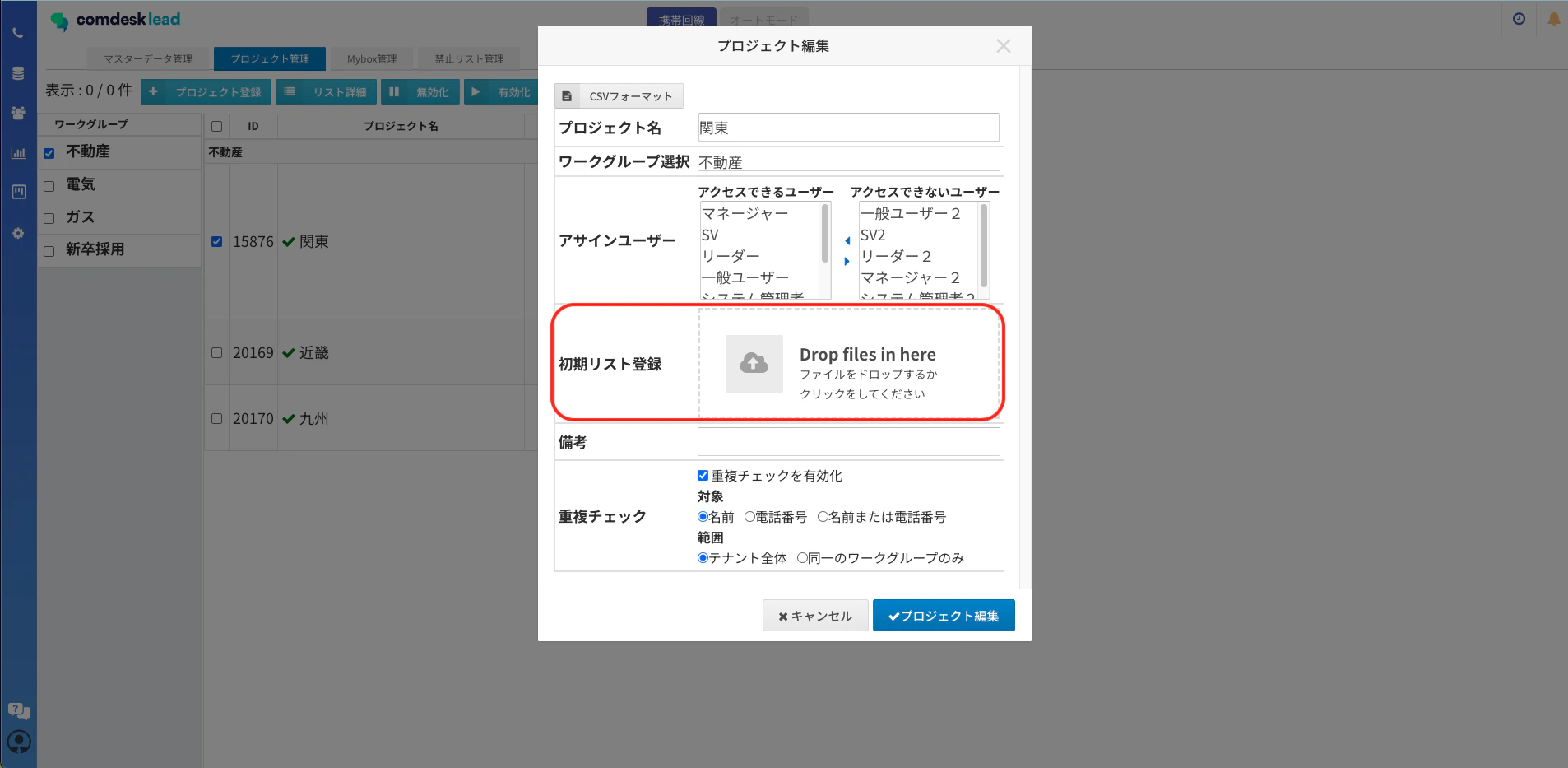The height and width of the screenshot is (768, 1568).
Task: Click the comdesk lead logo
Action: [x=115, y=20]
